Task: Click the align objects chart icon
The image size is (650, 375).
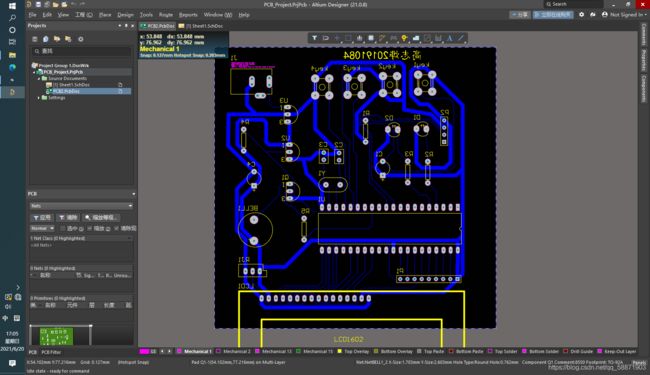Action: 359,38
